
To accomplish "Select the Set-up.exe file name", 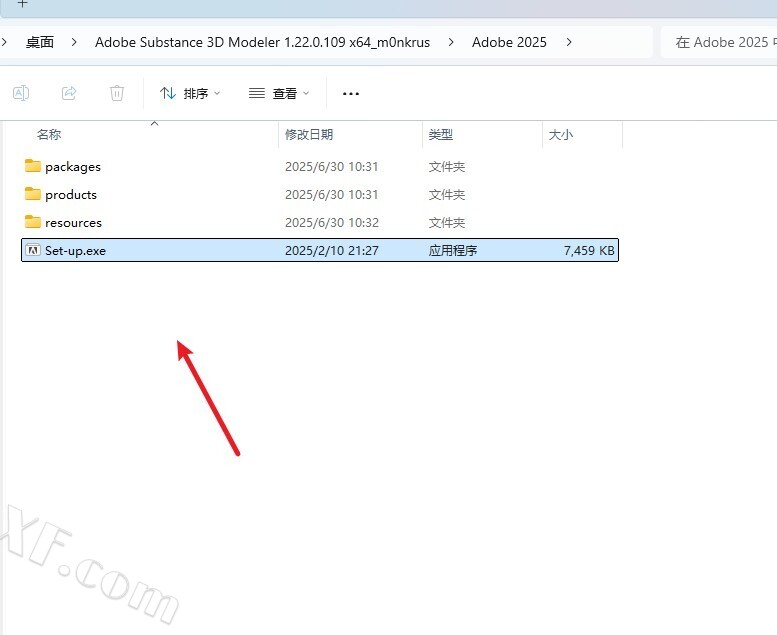I will (75, 251).
